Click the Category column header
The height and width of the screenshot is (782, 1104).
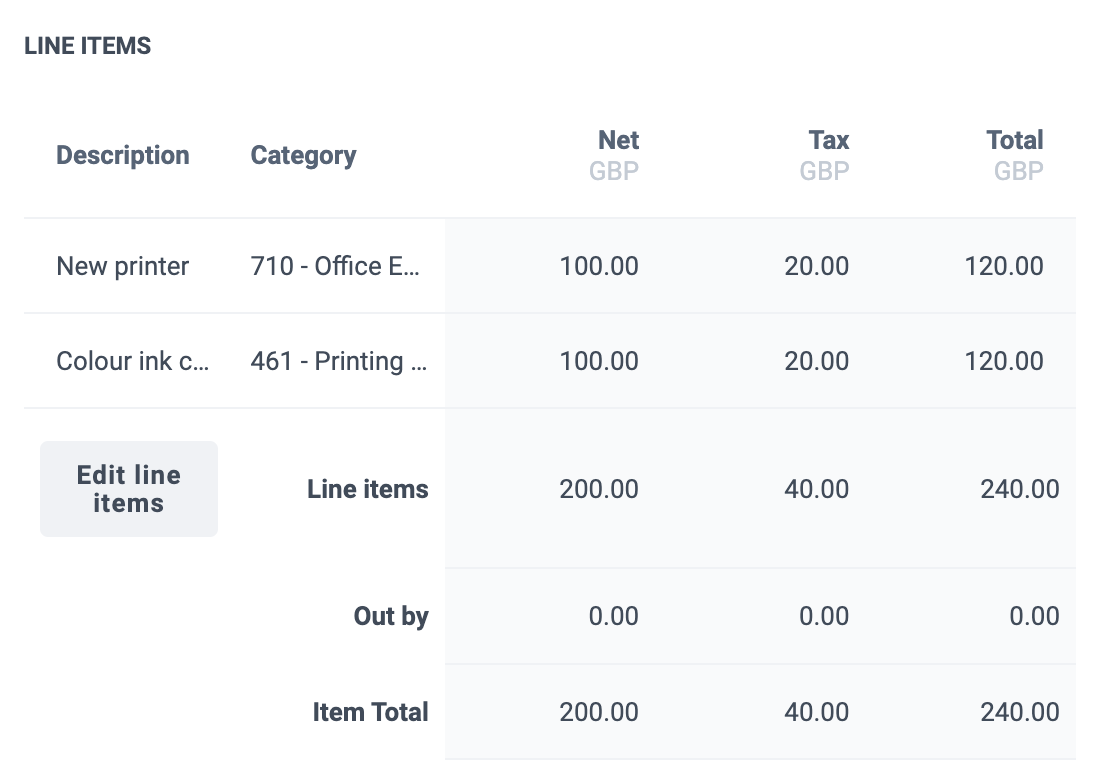pyautogui.click(x=303, y=155)
